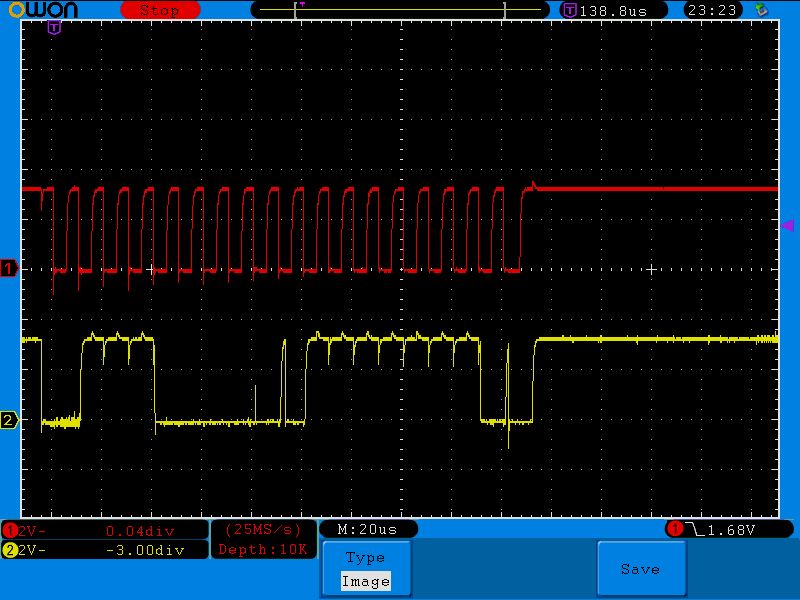Click the red circle 1 icon in CH1 readout
Screen dimensions: 800x600
pos(10,531)
